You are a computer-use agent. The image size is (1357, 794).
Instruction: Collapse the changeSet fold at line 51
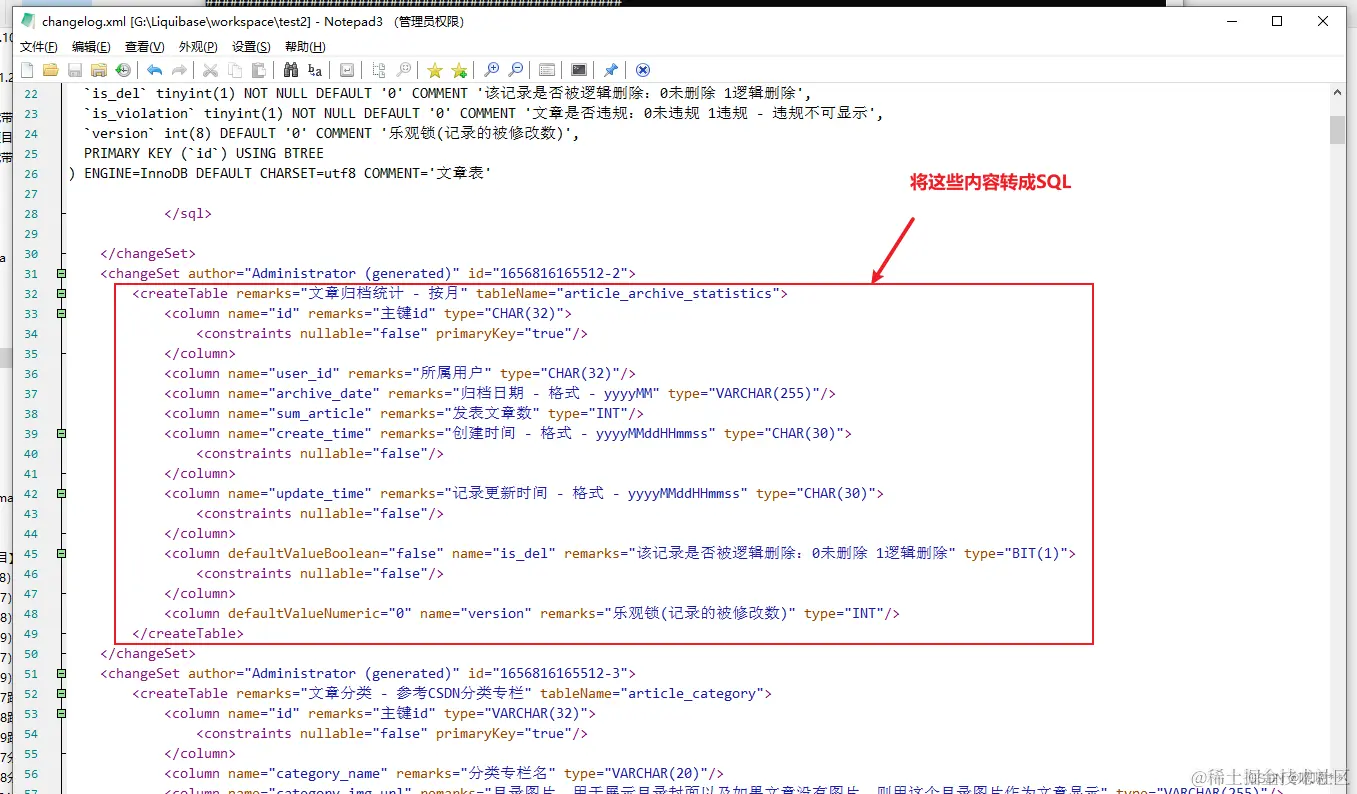[x=62, y=673]
